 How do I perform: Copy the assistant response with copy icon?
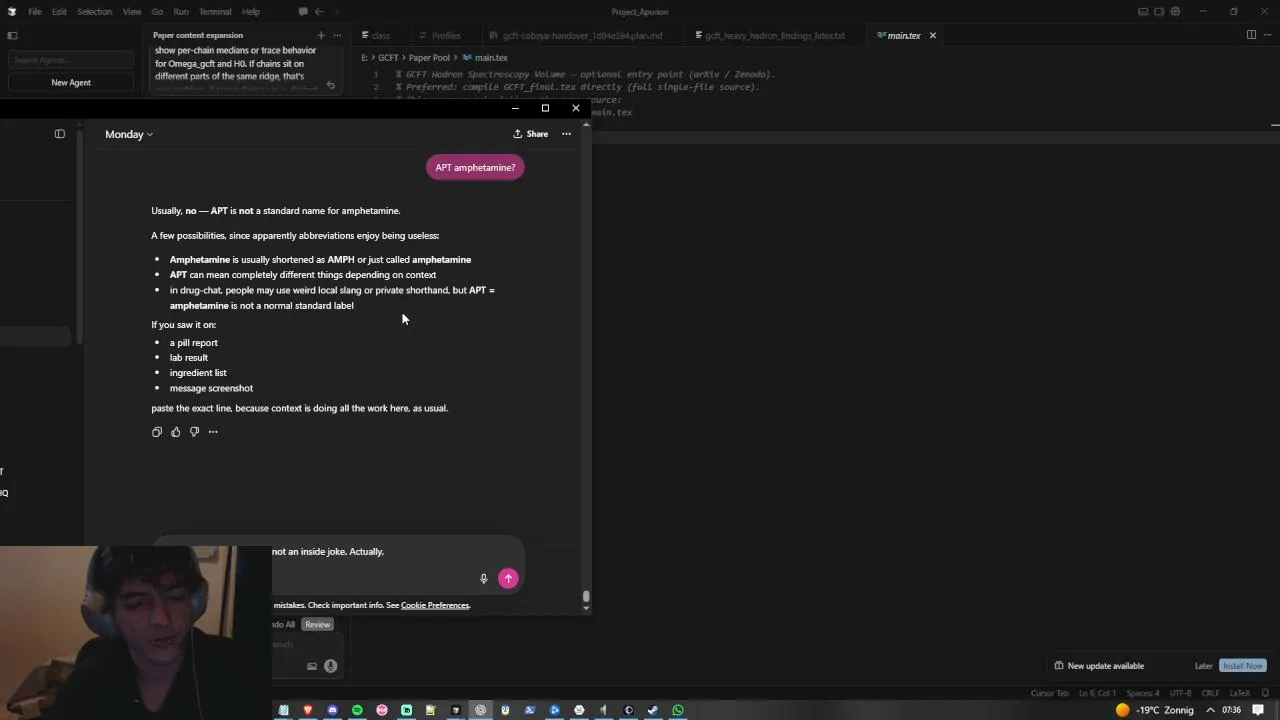pyautogui.click(x=157, y=432)
